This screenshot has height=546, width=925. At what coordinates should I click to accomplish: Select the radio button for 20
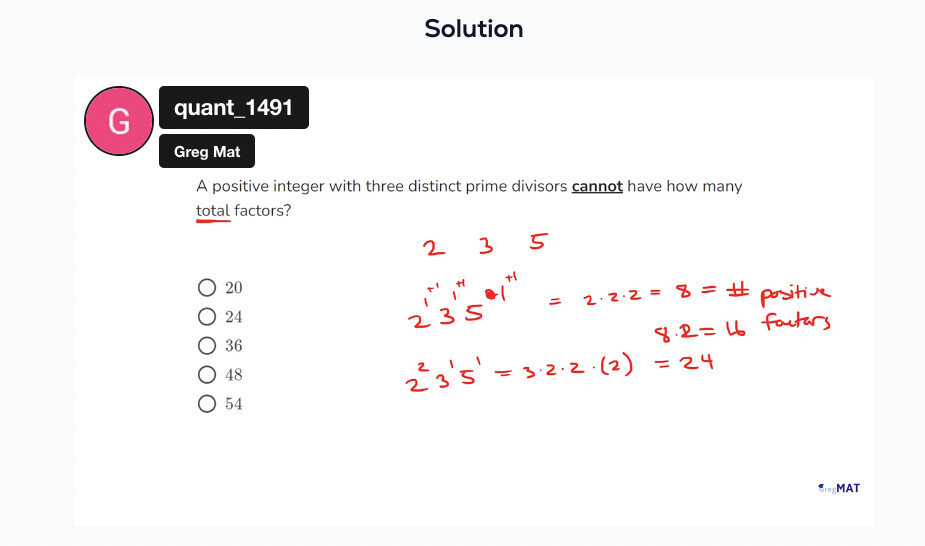(x=206, y=288)
